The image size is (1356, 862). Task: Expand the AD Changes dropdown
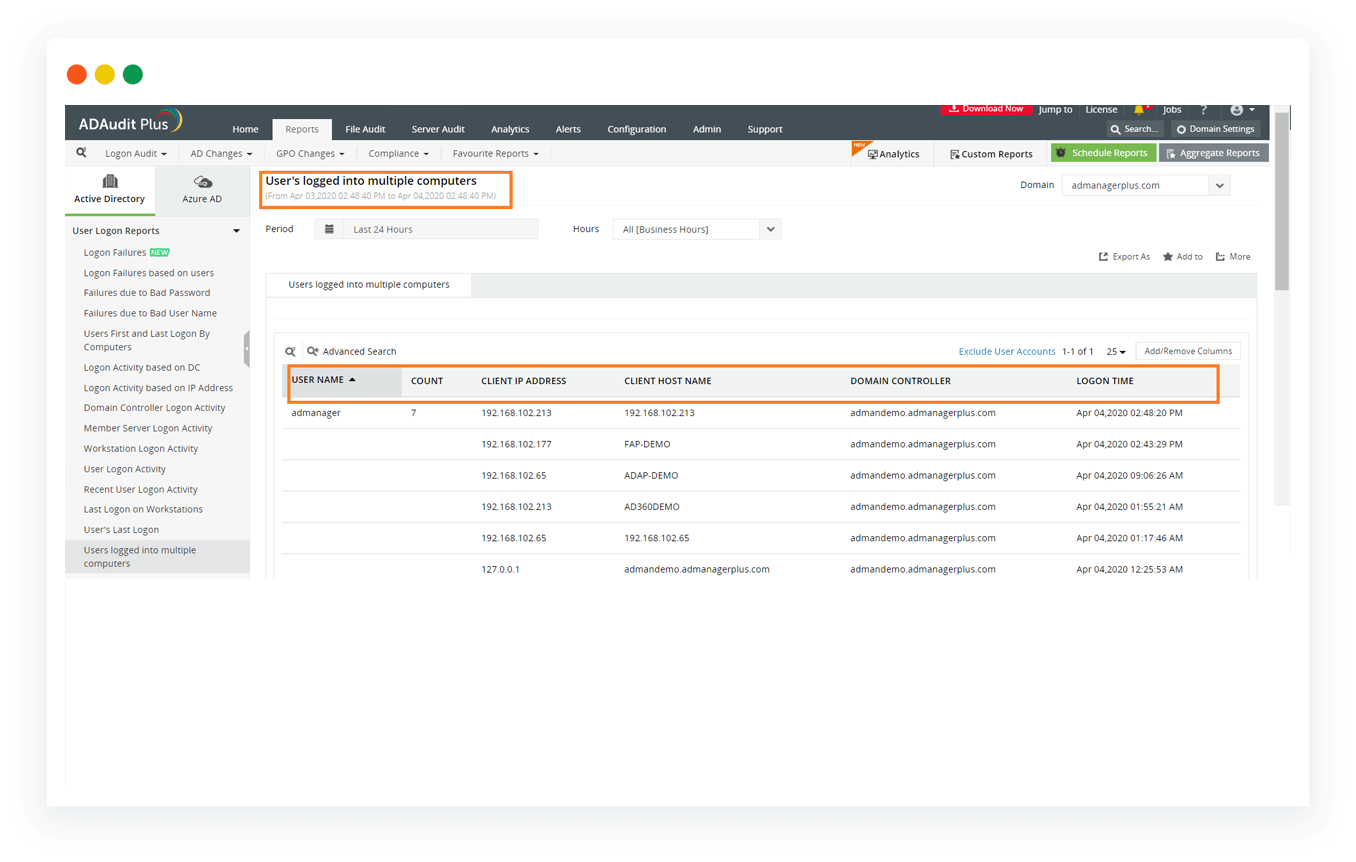coord(221,153)
